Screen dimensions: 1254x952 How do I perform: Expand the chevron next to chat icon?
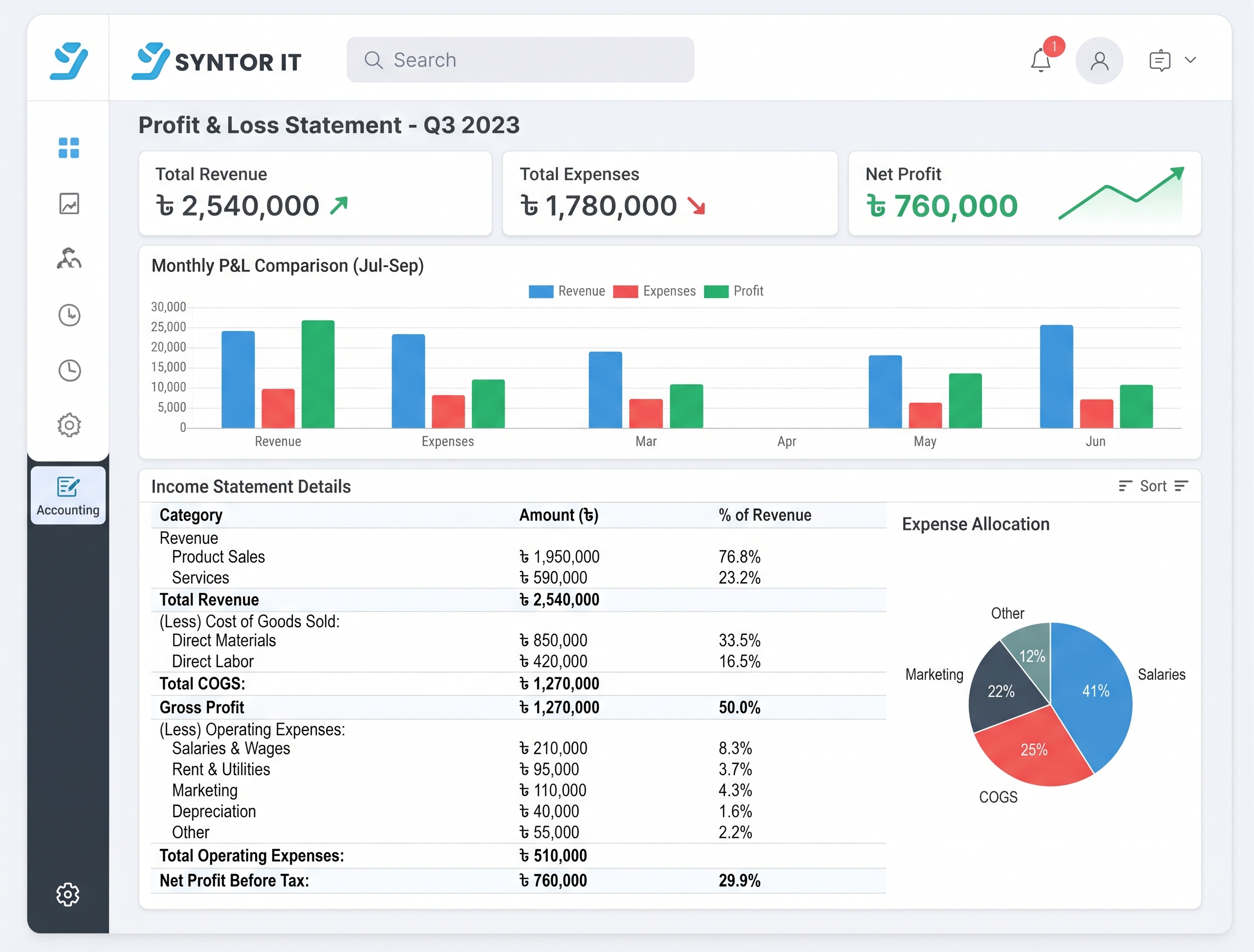(1191, 59)
